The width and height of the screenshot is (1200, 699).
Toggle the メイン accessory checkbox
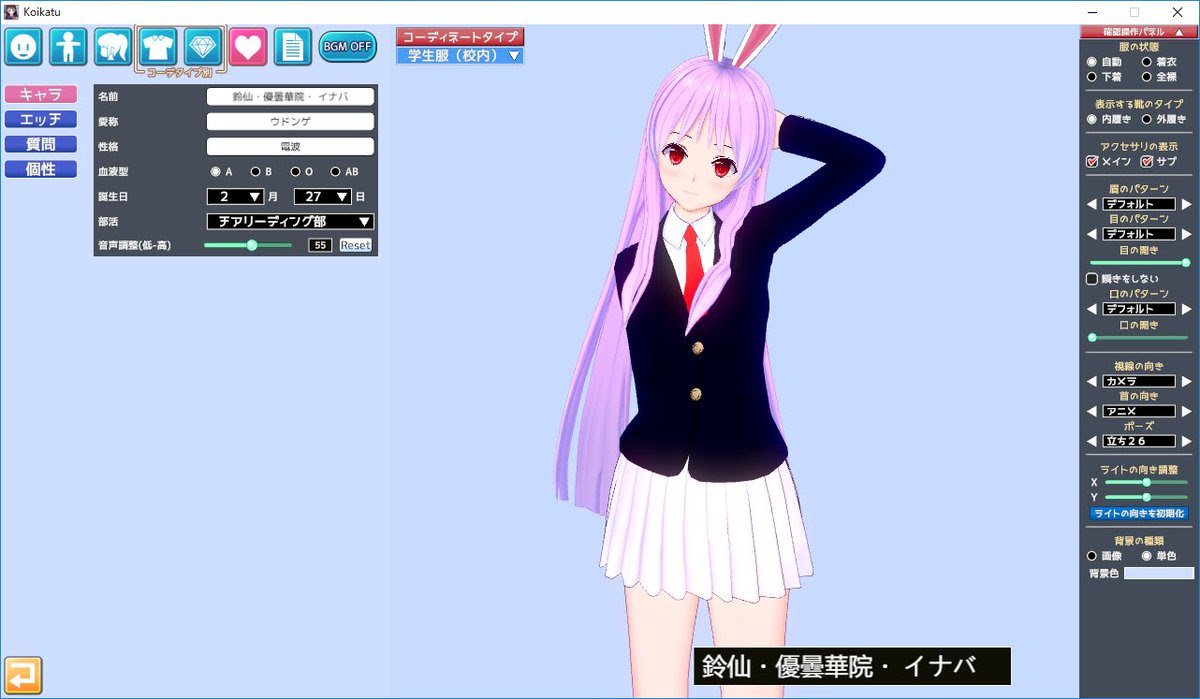(x=1092, y=162)
